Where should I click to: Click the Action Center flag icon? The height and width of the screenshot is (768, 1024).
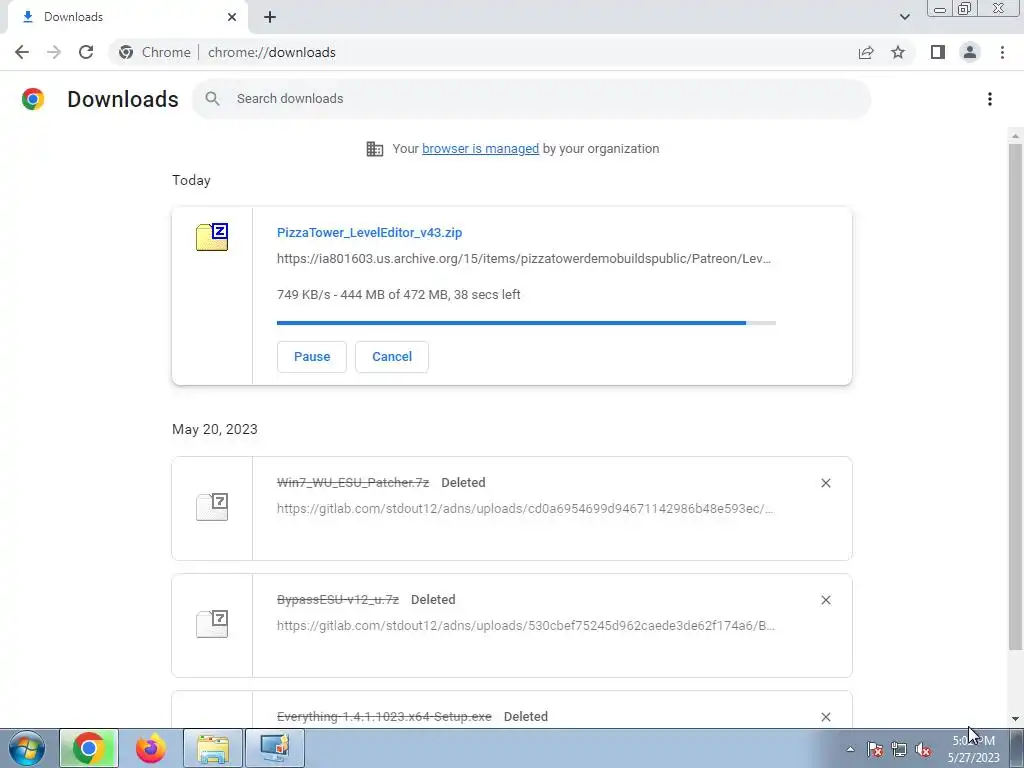coord(875,749)
